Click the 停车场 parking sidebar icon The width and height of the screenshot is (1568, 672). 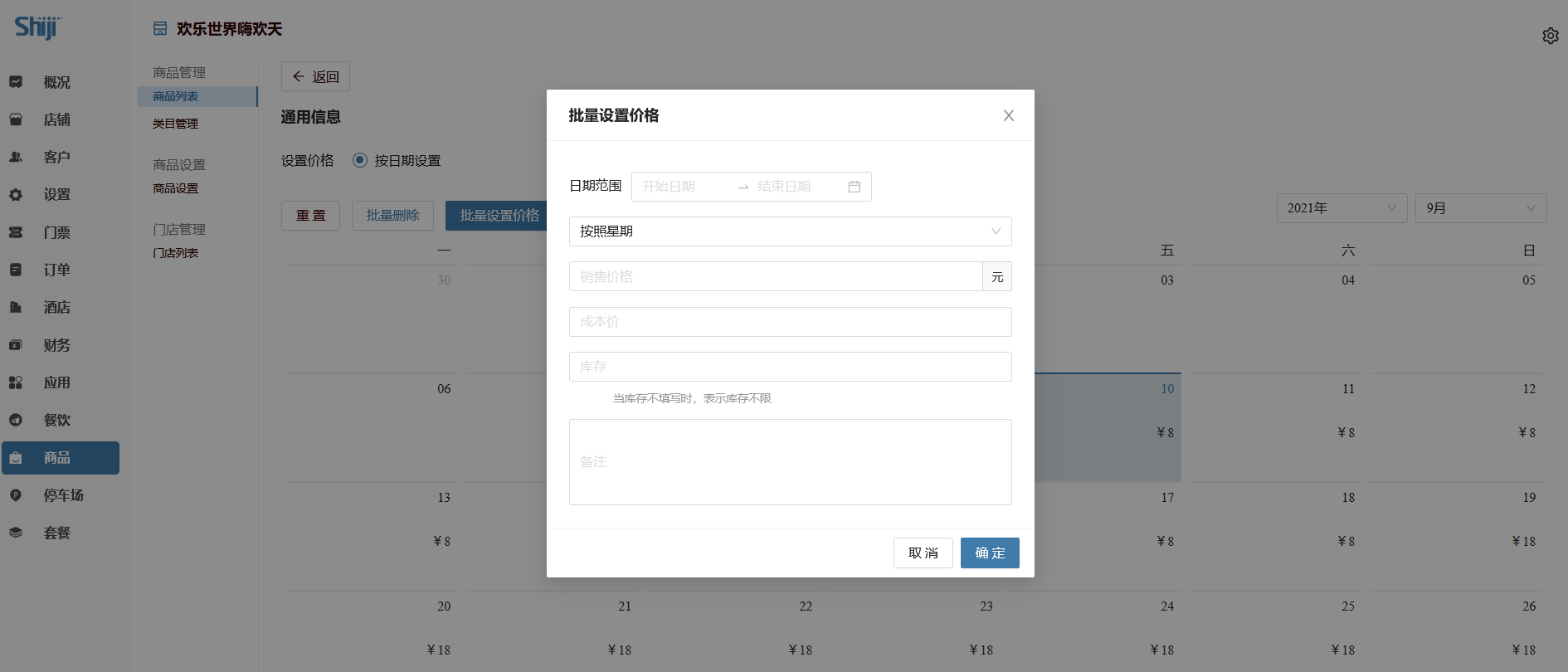(x=16, y=495)
